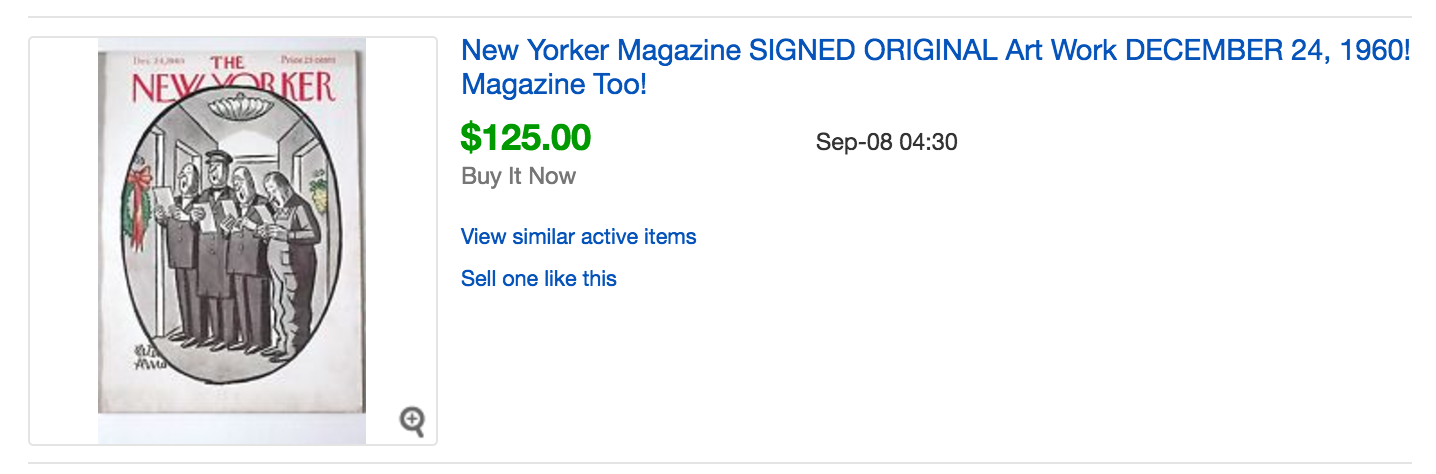Click the cover's printed date in corner

152,61
